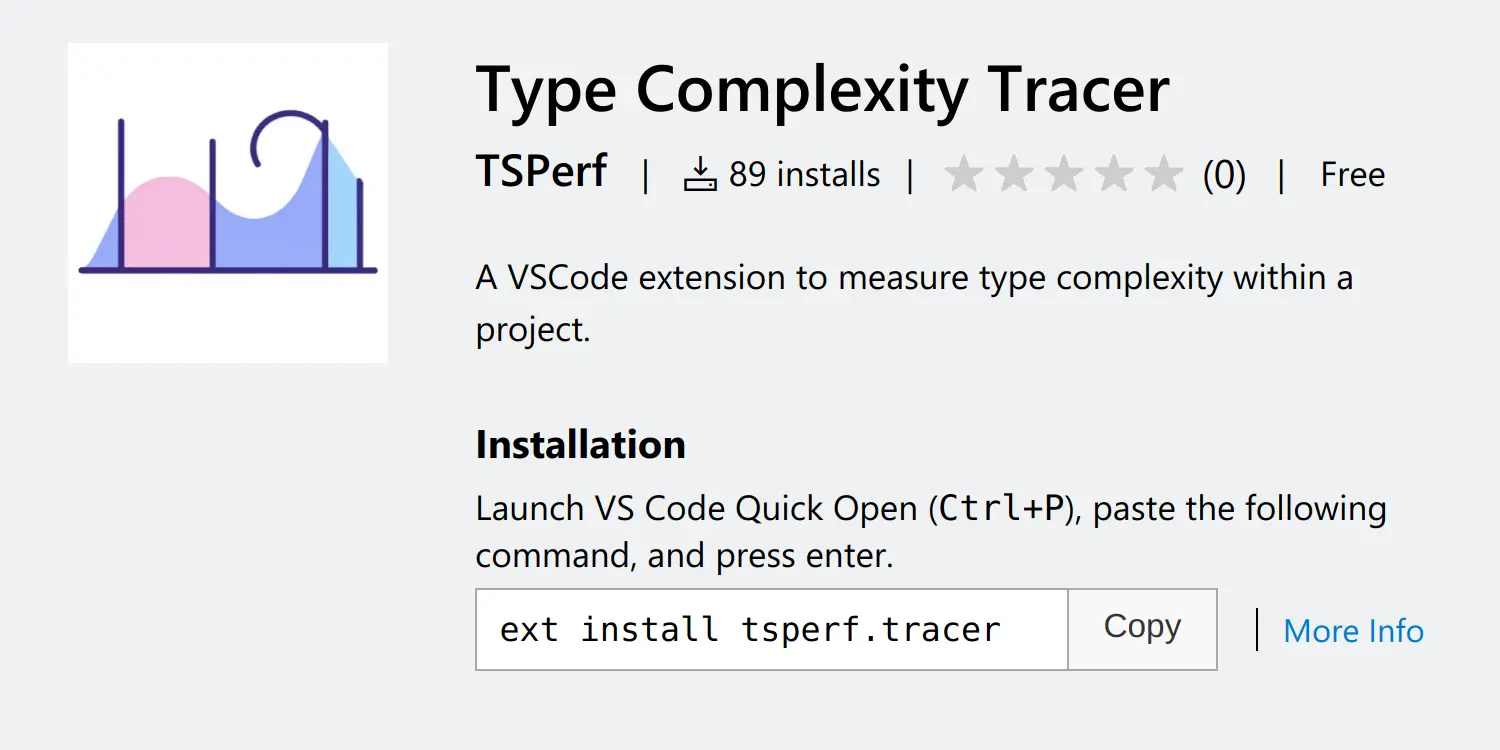Click the TSPerf publisher name
Screen dimensions: 1500x750
tap(541, 172)
